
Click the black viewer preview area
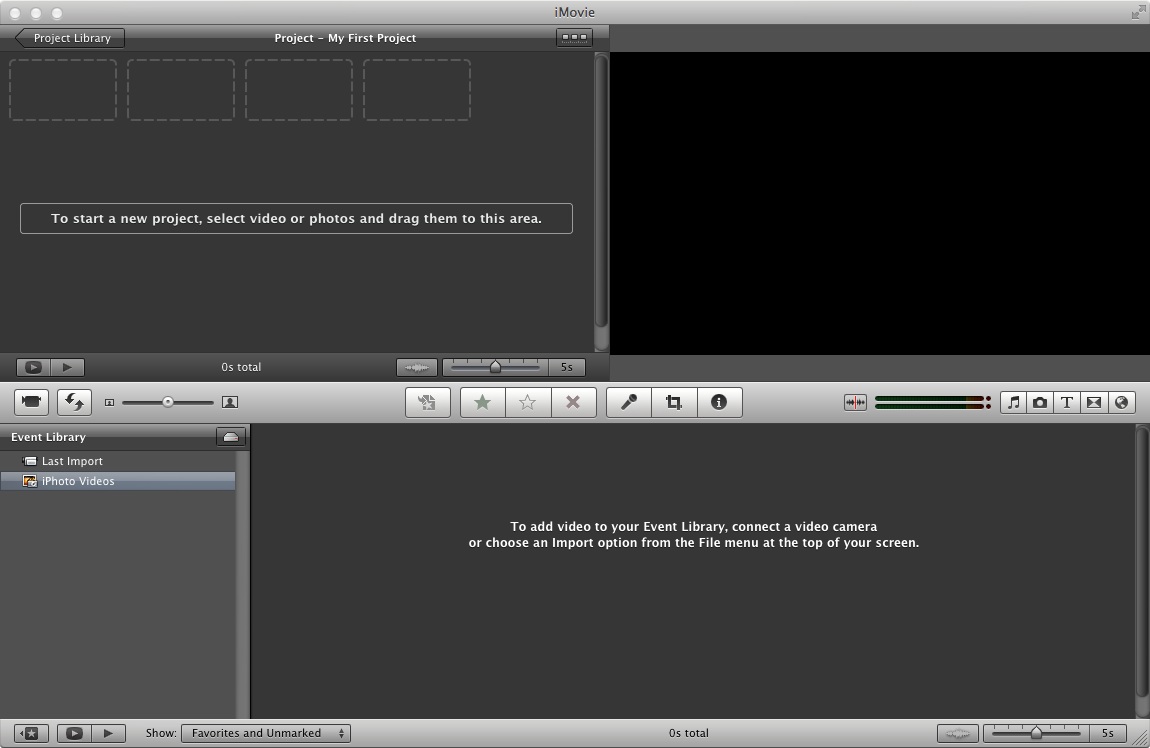879,203
